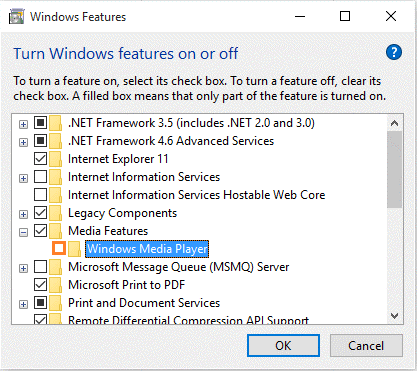Select the Legacy Components list item
Viewport: 417px width, 371px height.
(122, 213)
